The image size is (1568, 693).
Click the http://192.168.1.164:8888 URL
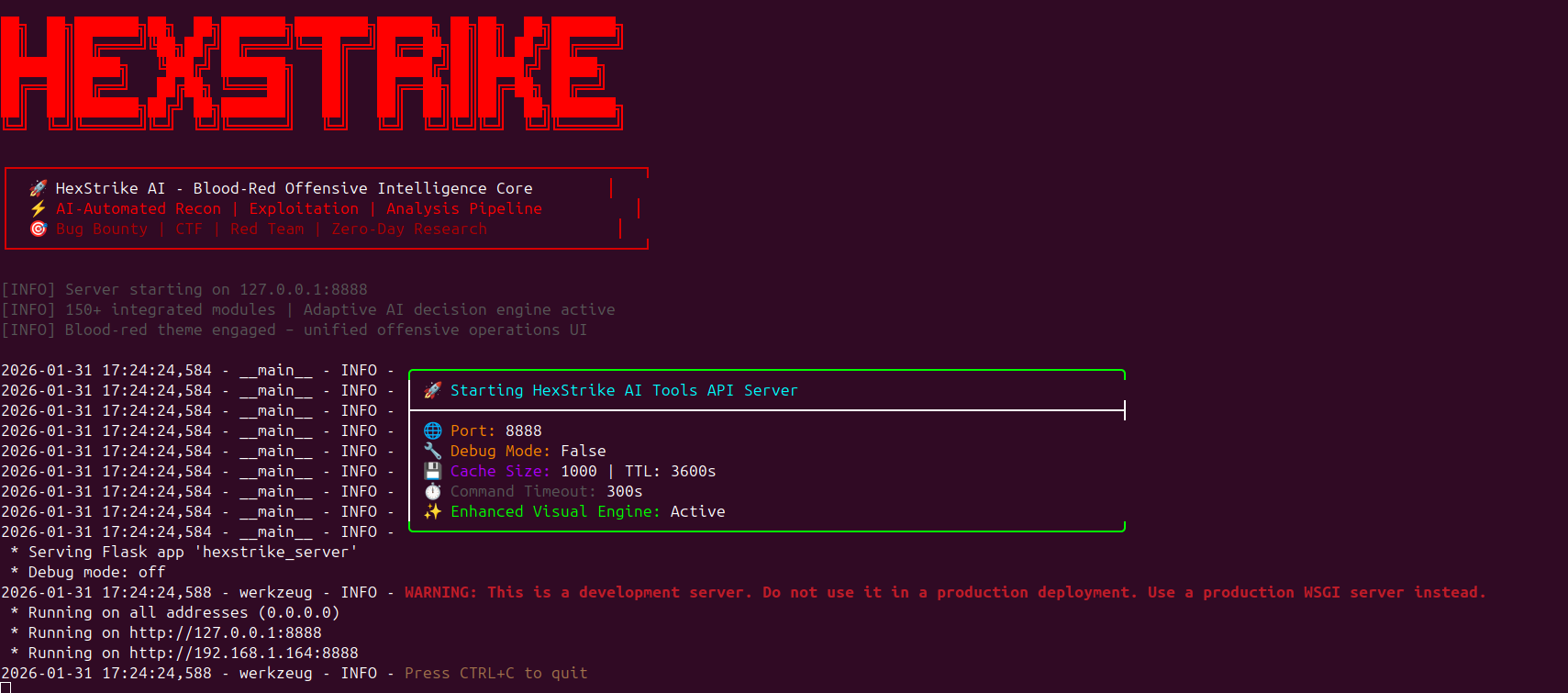pos(244,653)
